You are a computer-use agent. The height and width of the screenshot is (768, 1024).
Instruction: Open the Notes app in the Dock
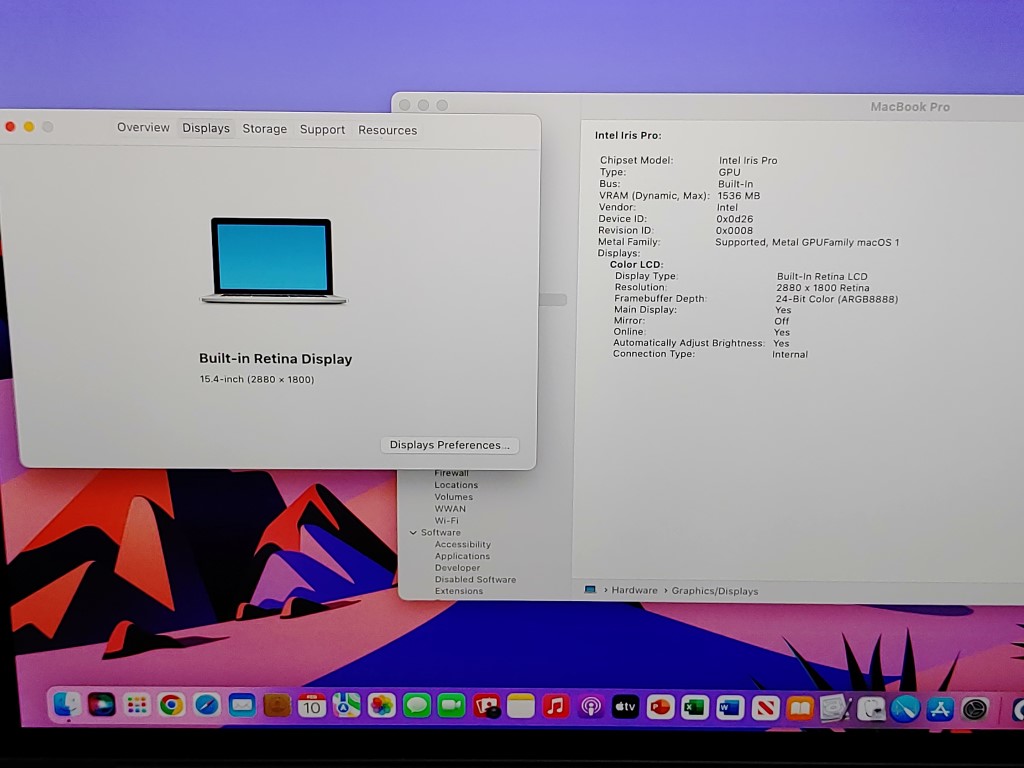[x=521, y=706]
